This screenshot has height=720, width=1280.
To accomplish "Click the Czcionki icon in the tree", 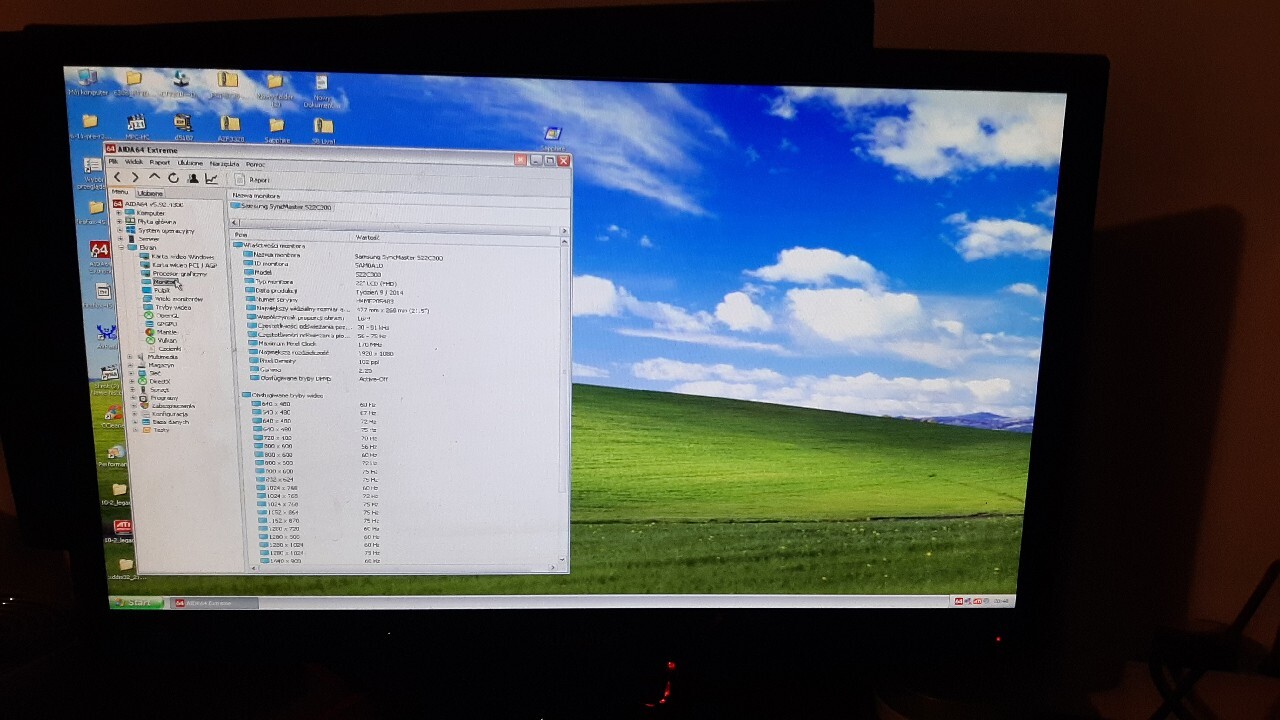I will tap(150, 349).
